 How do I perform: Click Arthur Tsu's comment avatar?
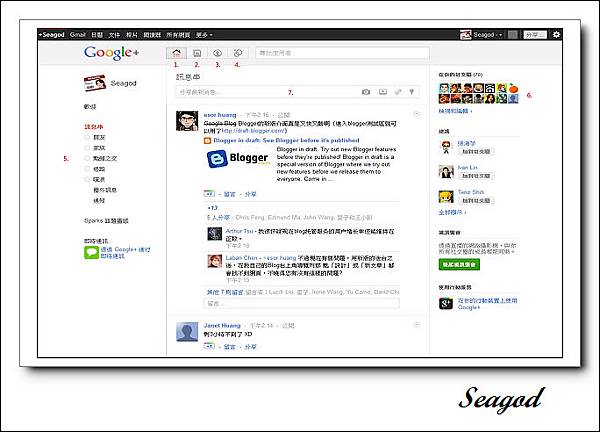pyautogui.click(x=215, y=234)
